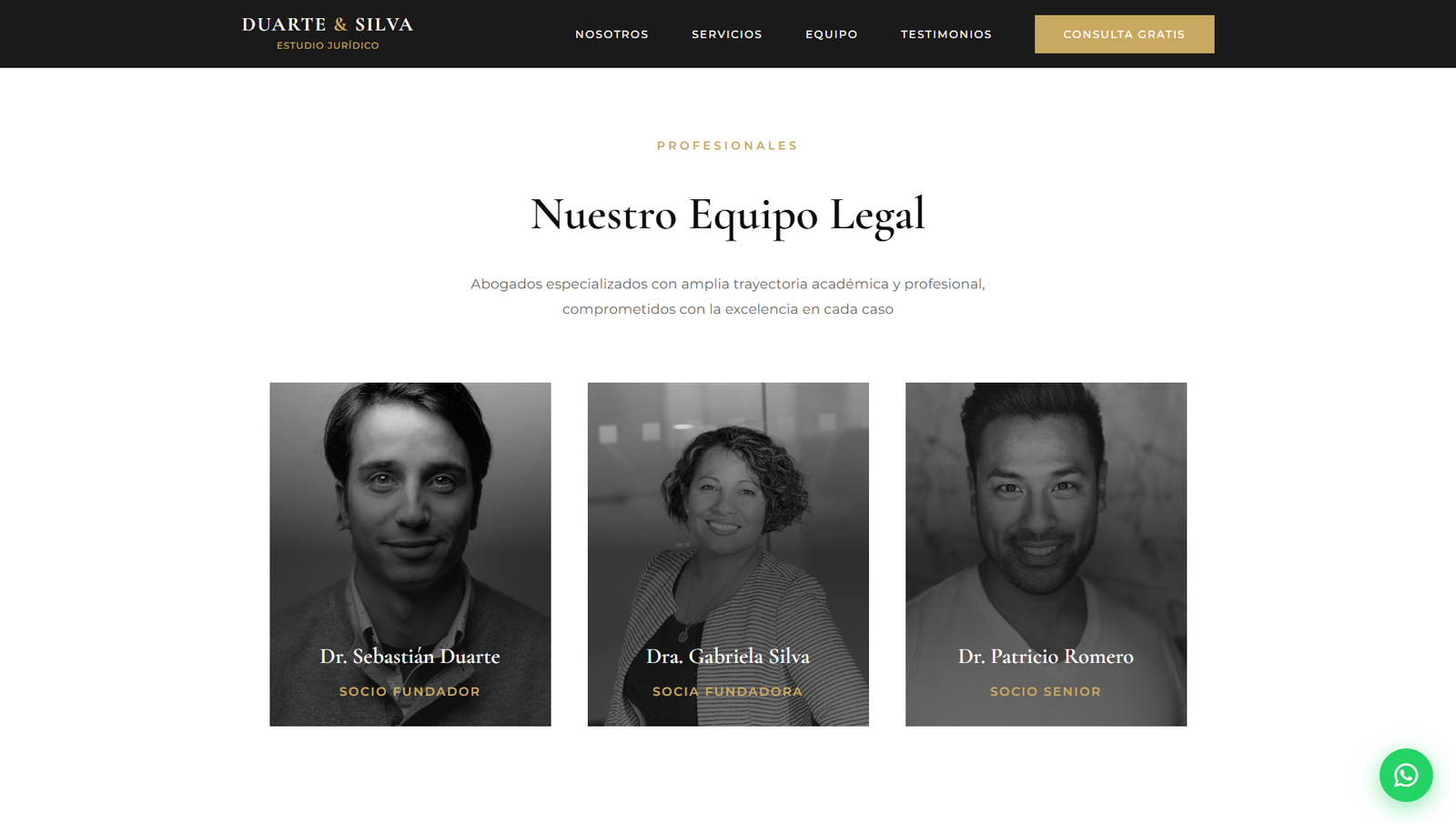The height and width of the screenshot is (824, 1456).
Task: Go to the Servicios section
Action: 726,35
